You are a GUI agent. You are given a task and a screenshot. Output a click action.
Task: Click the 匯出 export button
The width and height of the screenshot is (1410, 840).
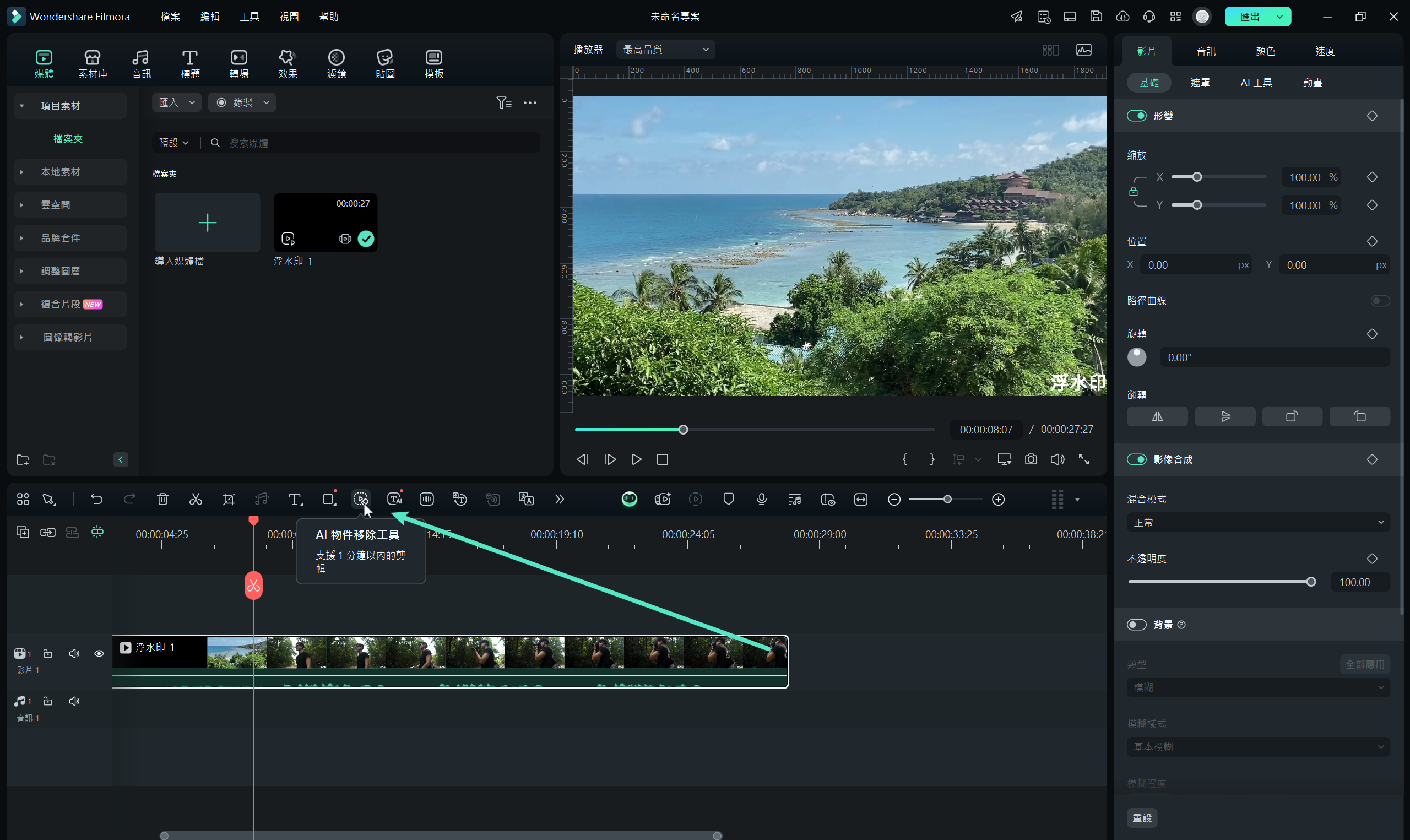click(1249, 17)
